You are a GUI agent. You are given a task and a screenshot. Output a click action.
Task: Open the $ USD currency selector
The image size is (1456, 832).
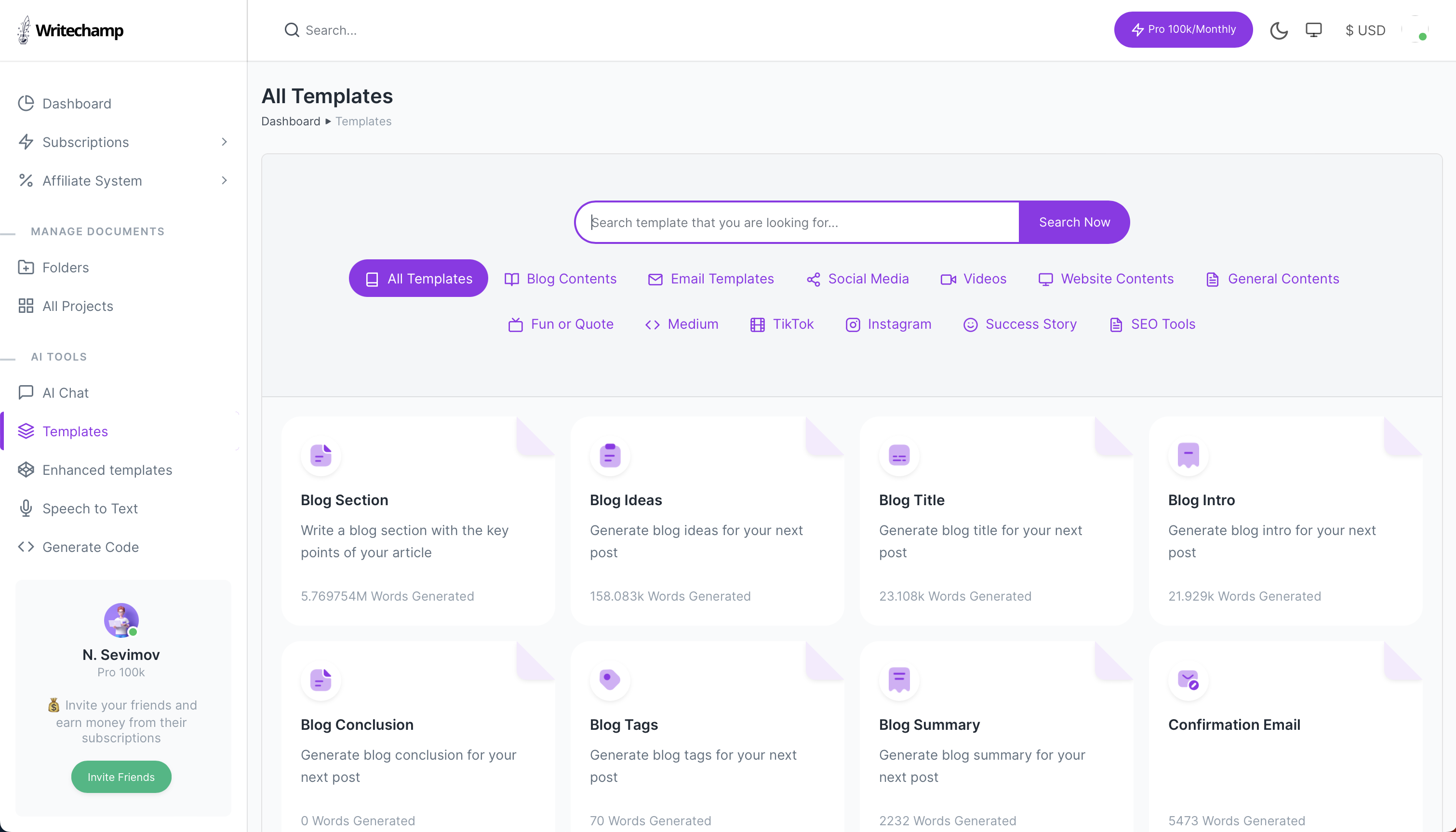[1364, 30]
